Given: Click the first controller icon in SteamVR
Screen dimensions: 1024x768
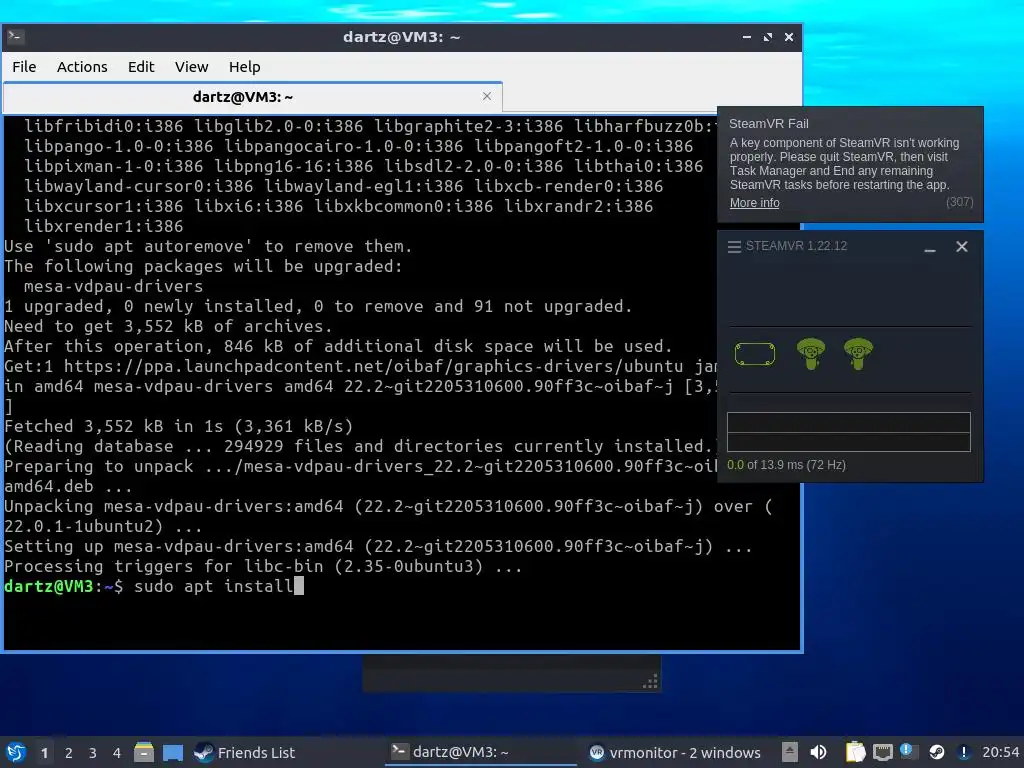Looking at the screenshot, I should 810,354.
